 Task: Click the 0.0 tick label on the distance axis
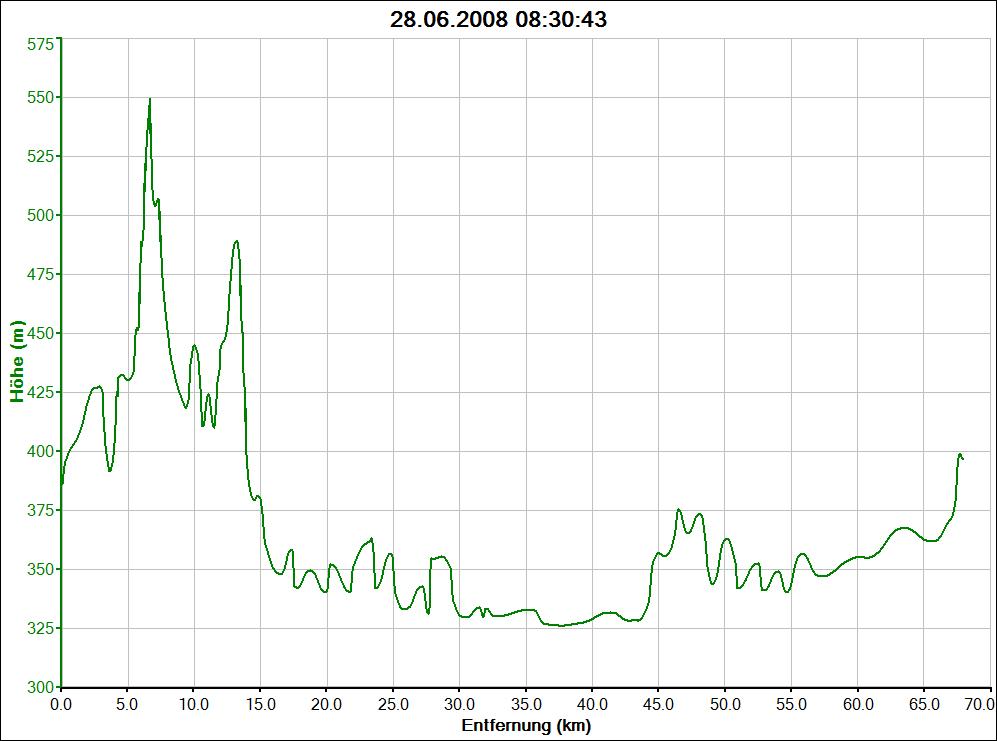[61, 704]
